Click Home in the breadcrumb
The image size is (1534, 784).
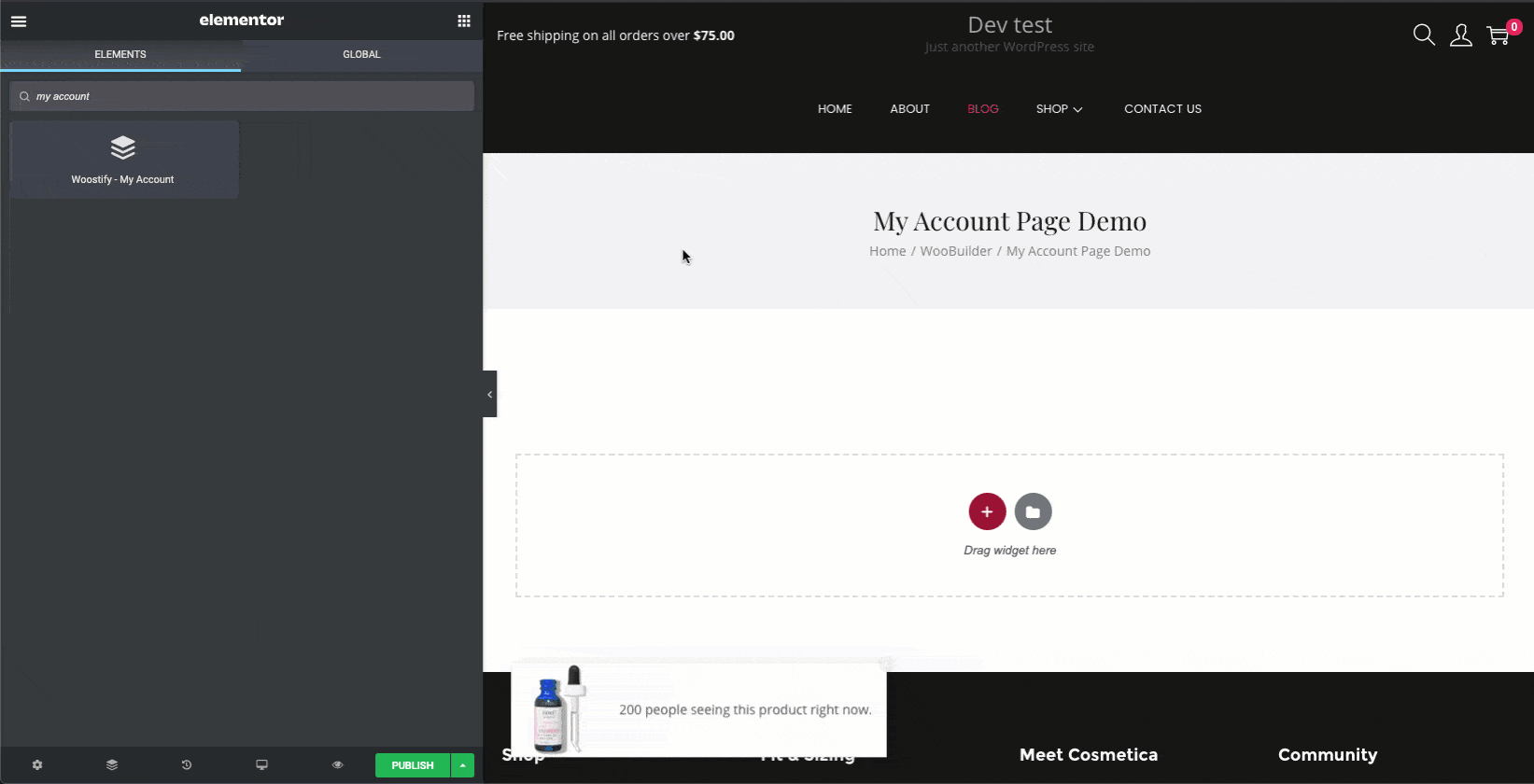(887, 251)
